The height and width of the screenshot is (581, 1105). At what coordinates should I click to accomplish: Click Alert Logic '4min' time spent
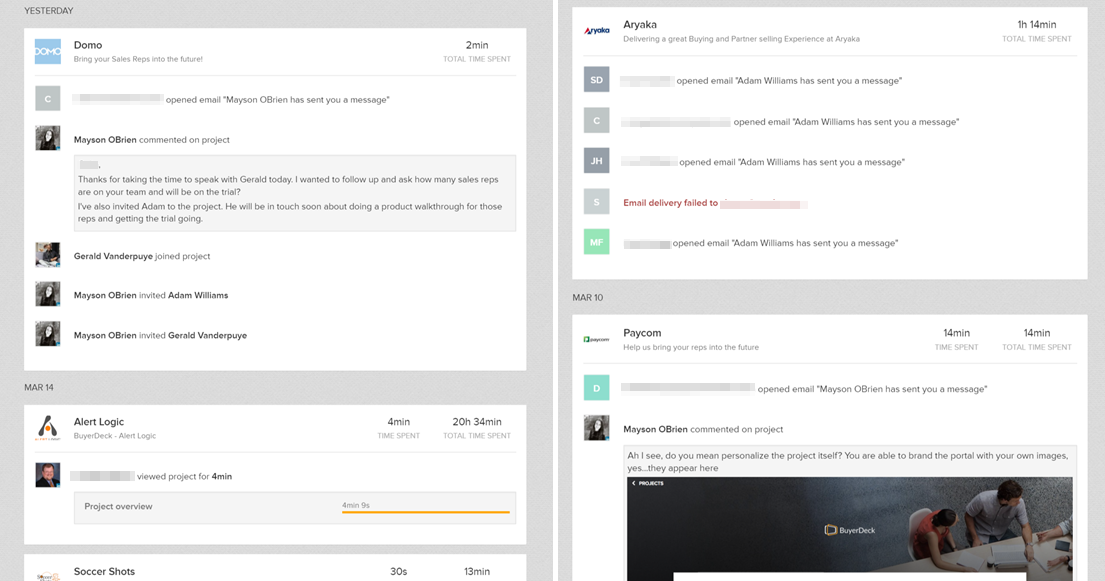398,422
